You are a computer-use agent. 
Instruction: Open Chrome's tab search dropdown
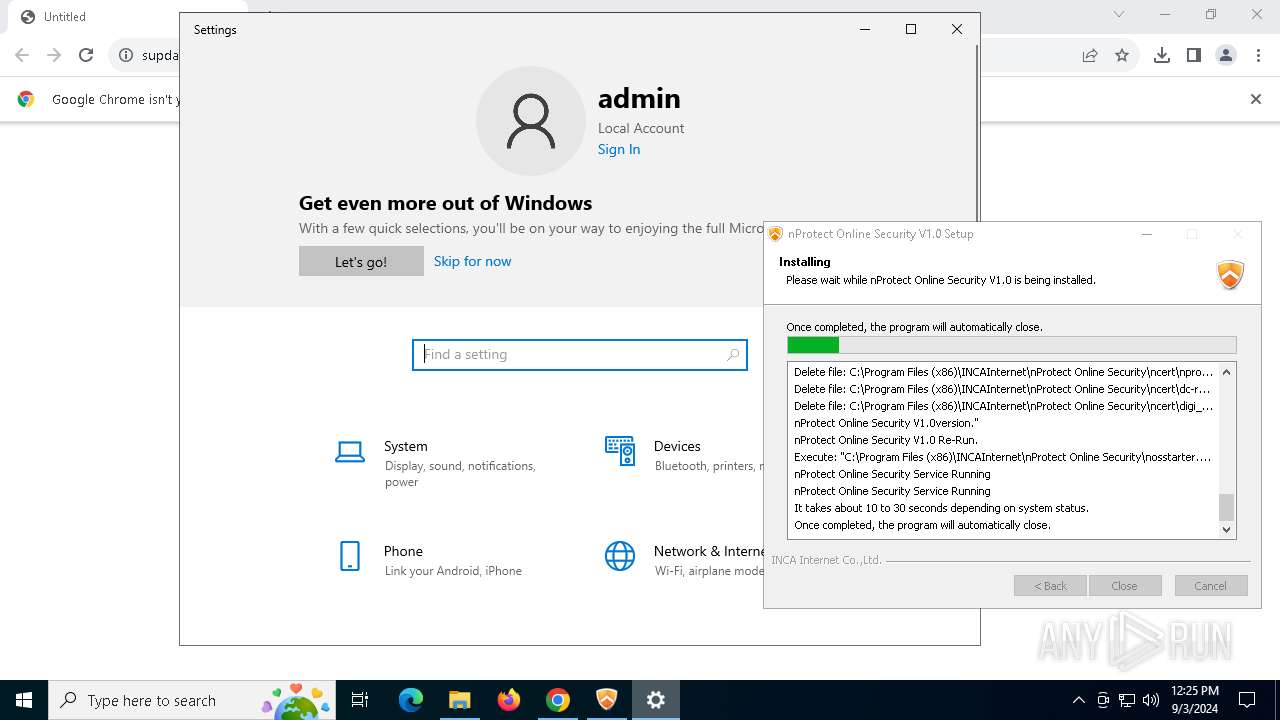click(x=1119, y=14)
